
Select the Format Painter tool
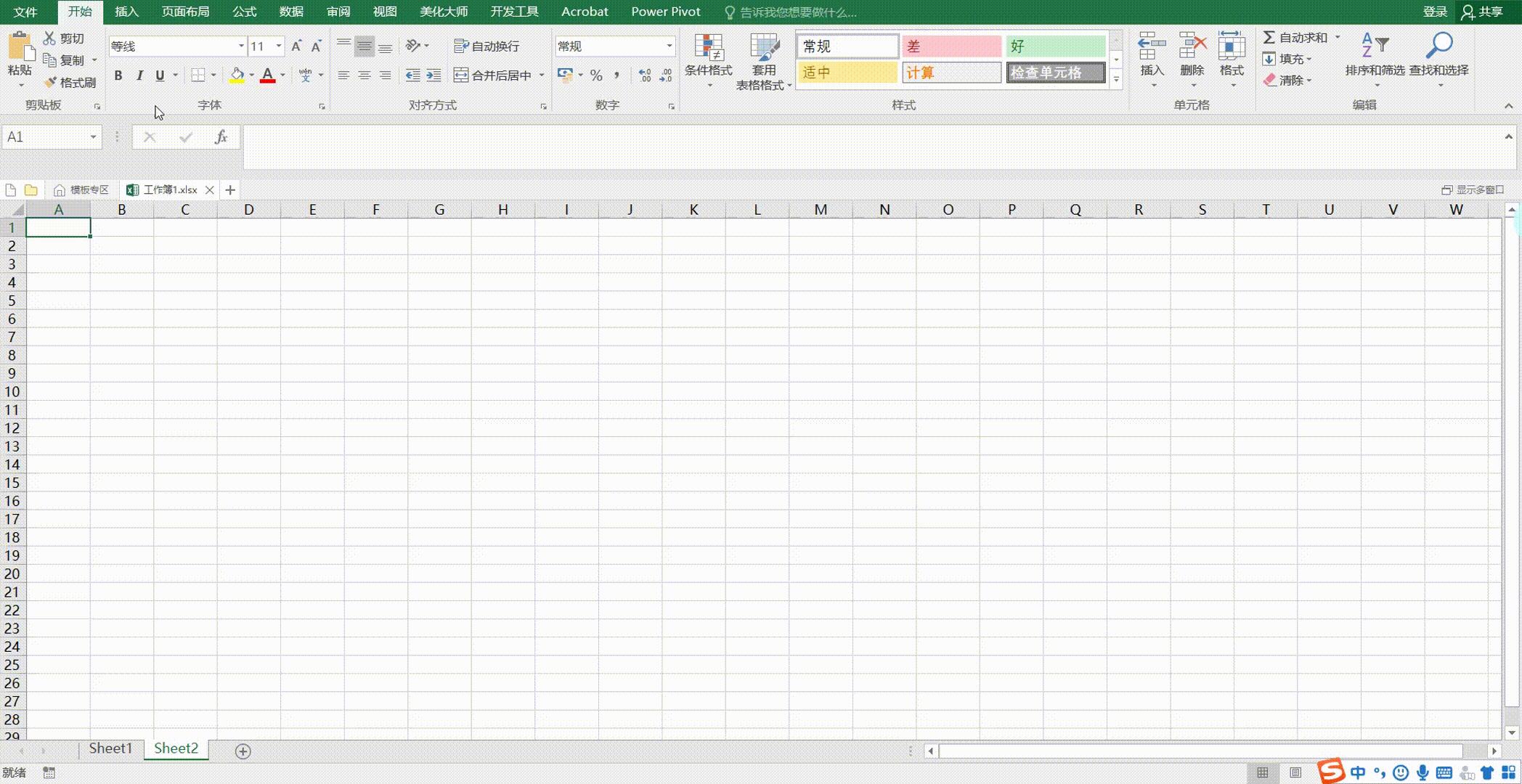click(x=70, y=82)
